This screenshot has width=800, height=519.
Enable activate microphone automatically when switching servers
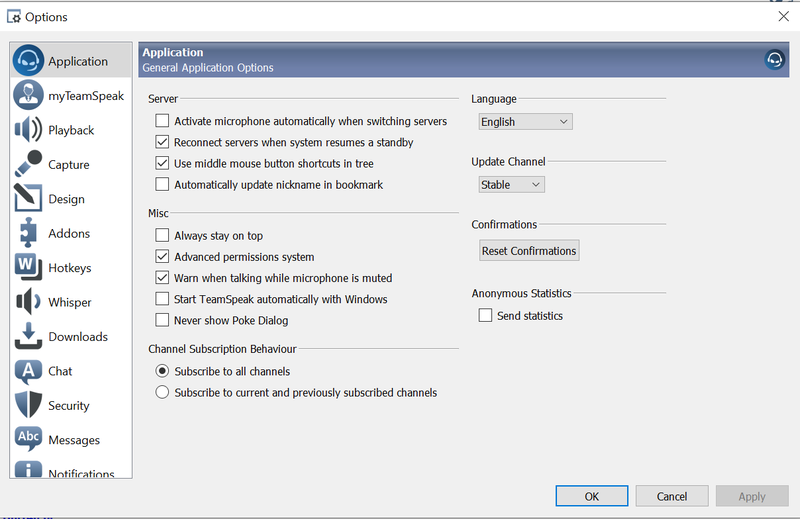(162, 121)
